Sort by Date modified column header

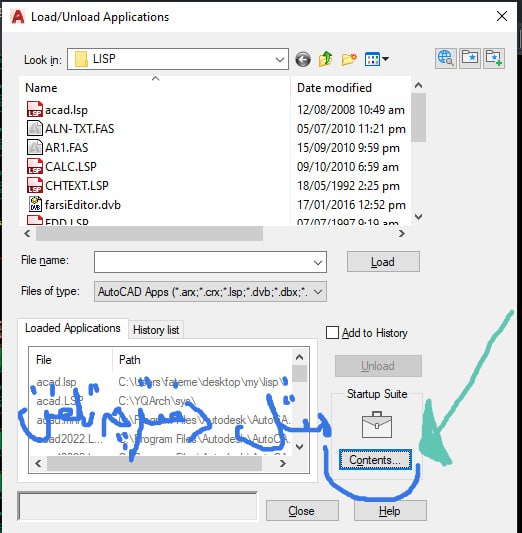point(350,87)
